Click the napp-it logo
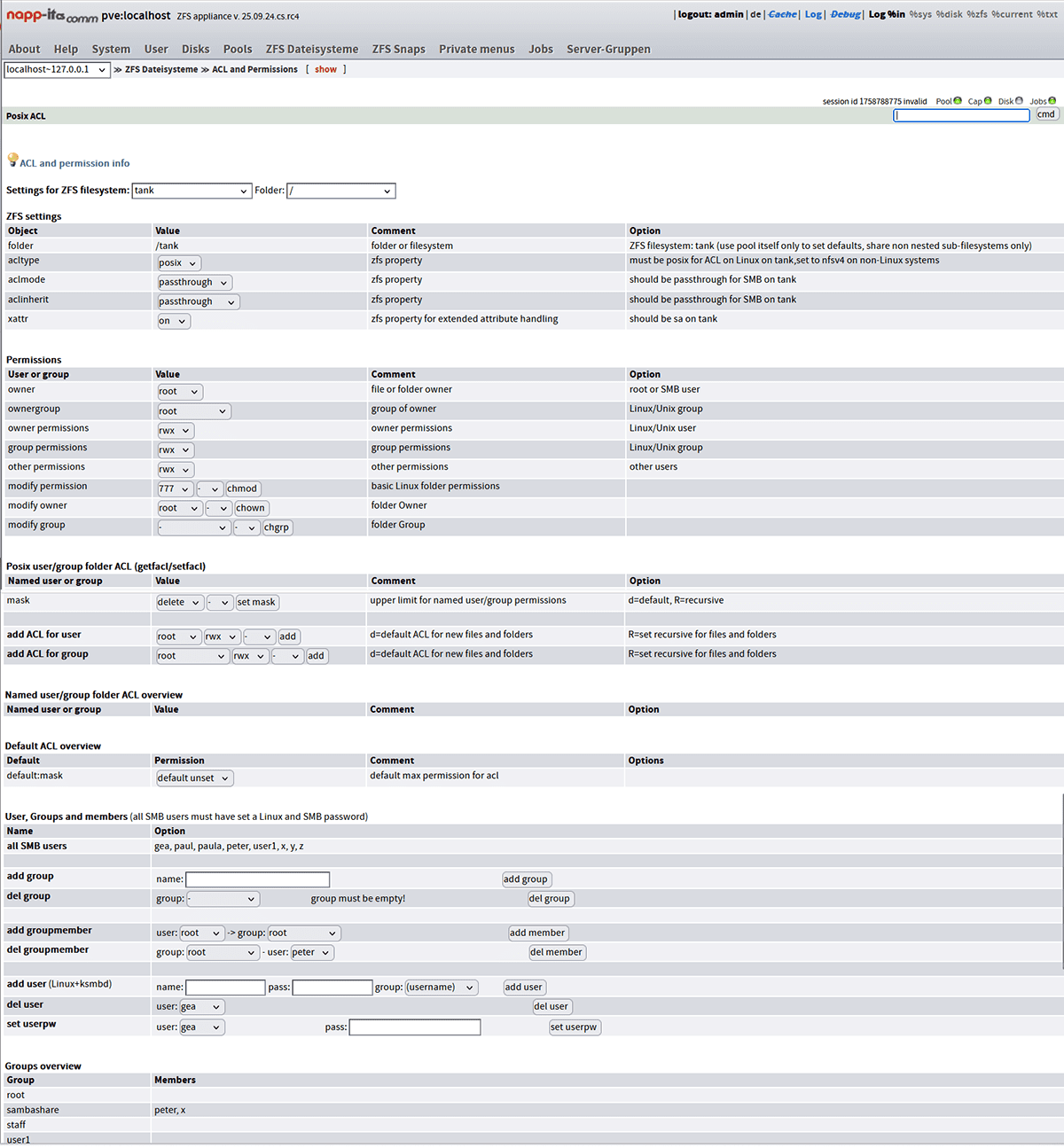Image resolution: width=1064 pixels, height=1148 pixels. pos(52,15)
